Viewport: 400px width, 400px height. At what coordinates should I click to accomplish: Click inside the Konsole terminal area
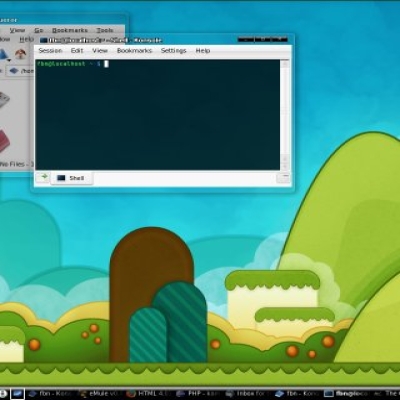[x=158, y=115]
